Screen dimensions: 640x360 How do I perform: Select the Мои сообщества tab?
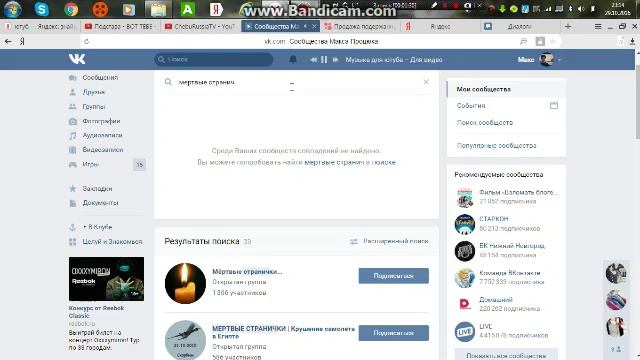pyautogui.click(x=506, y=89)
